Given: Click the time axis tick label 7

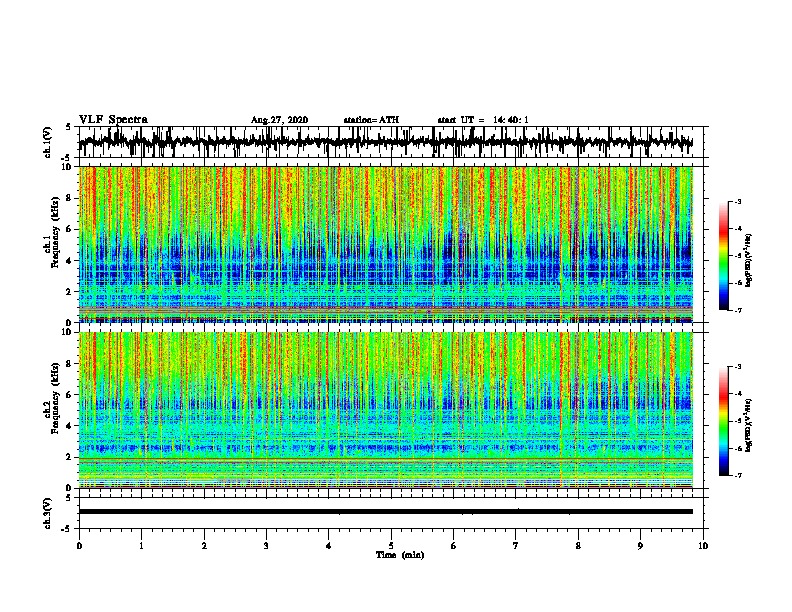Looking at the screenshot, I should 516,546.
